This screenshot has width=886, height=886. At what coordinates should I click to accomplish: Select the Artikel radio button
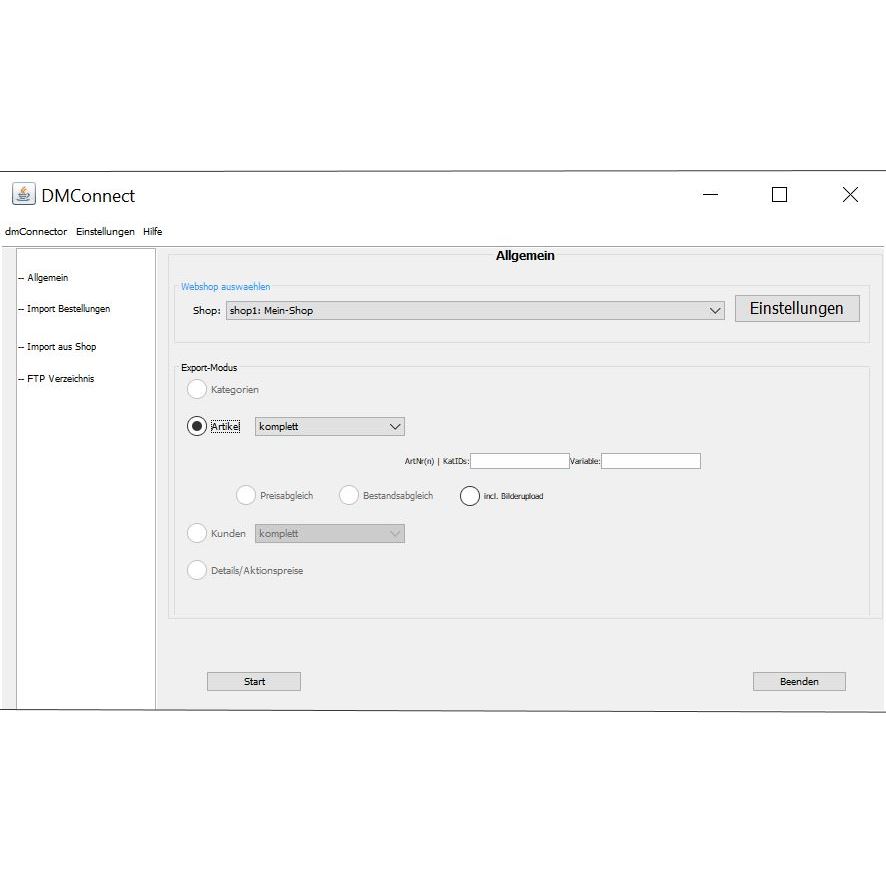197,427
